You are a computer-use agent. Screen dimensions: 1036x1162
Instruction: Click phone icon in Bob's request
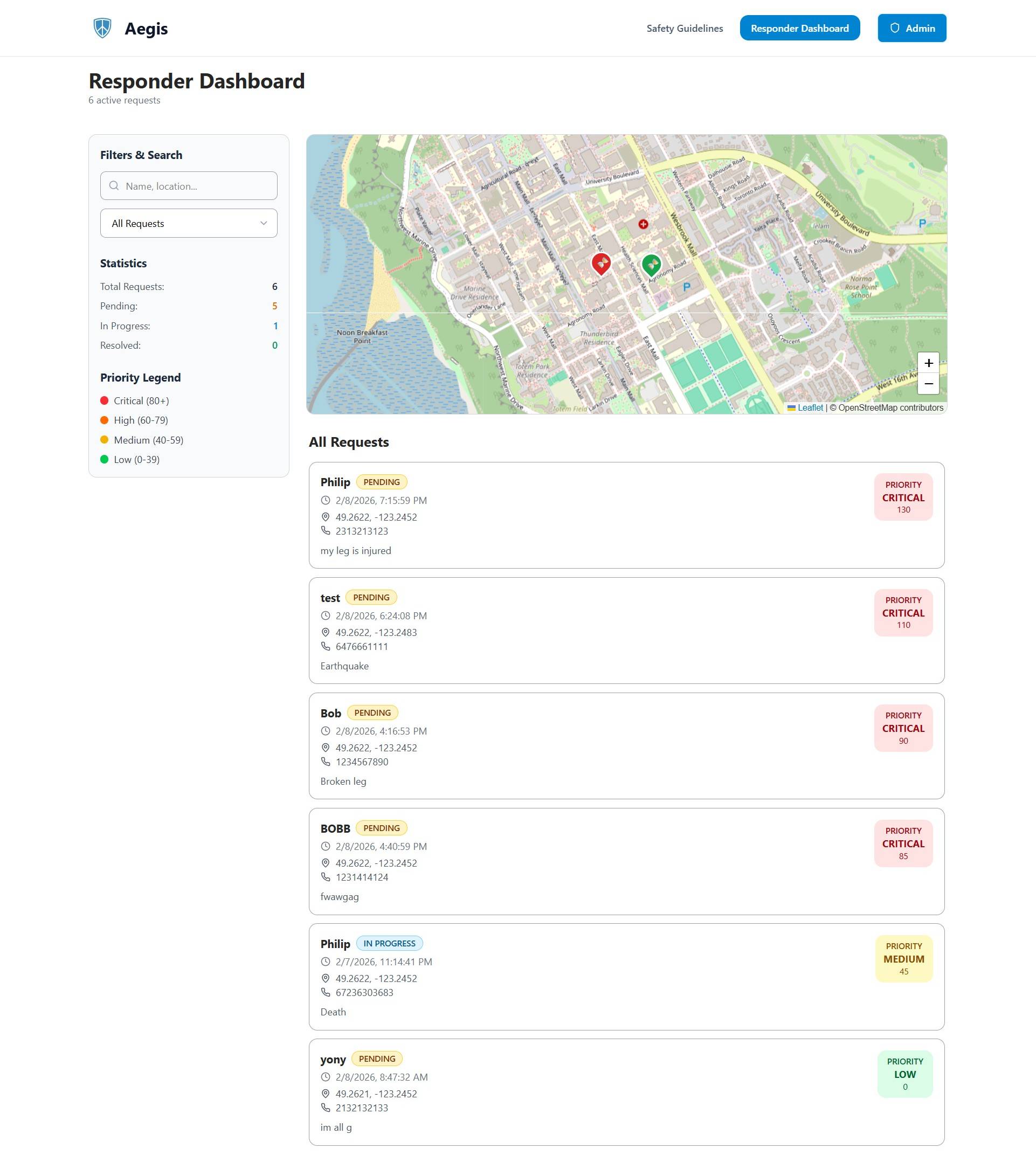tap(326, 762)
